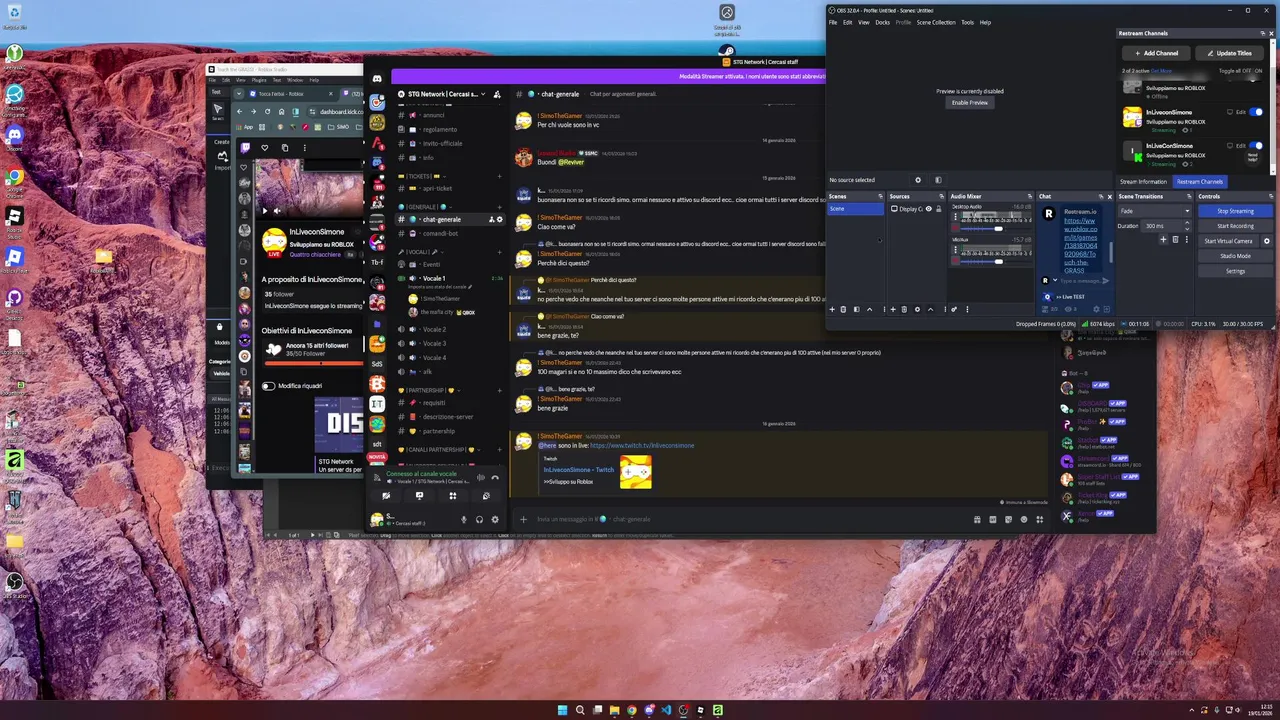Lock the Display Capture source
The height and width of the screenshot is (720, 1280).
[x=939, y=209]
